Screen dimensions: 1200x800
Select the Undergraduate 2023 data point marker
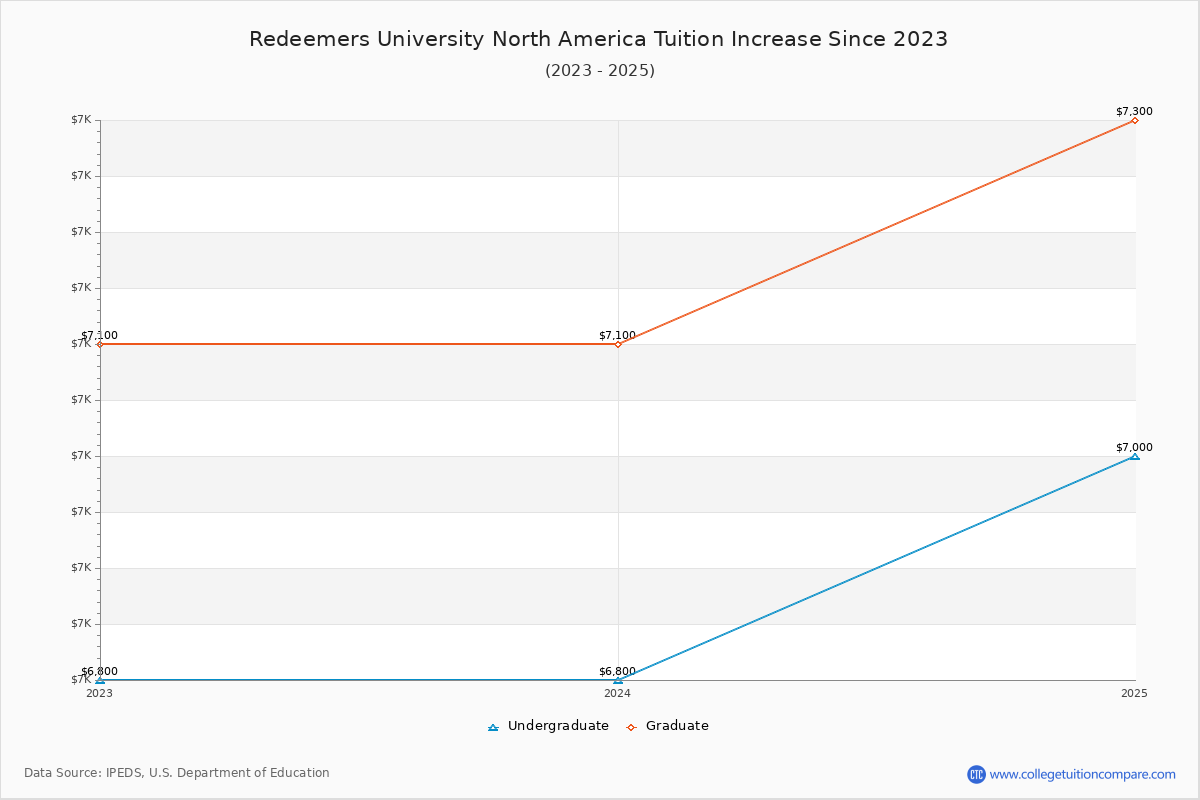pos(100,680)
